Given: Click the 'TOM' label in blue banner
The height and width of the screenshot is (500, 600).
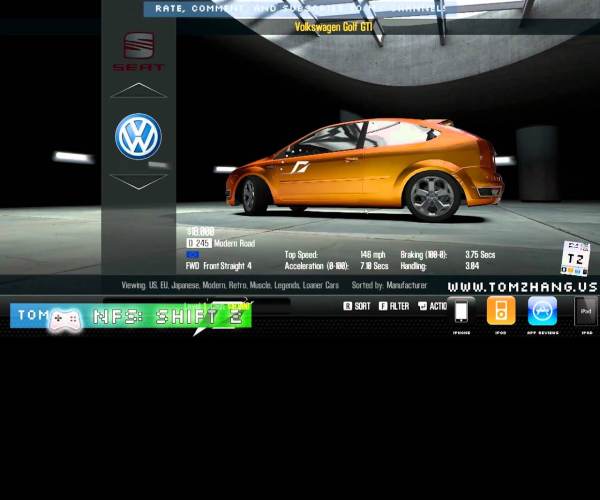Looking at the screenshot, I should [33, 315].
